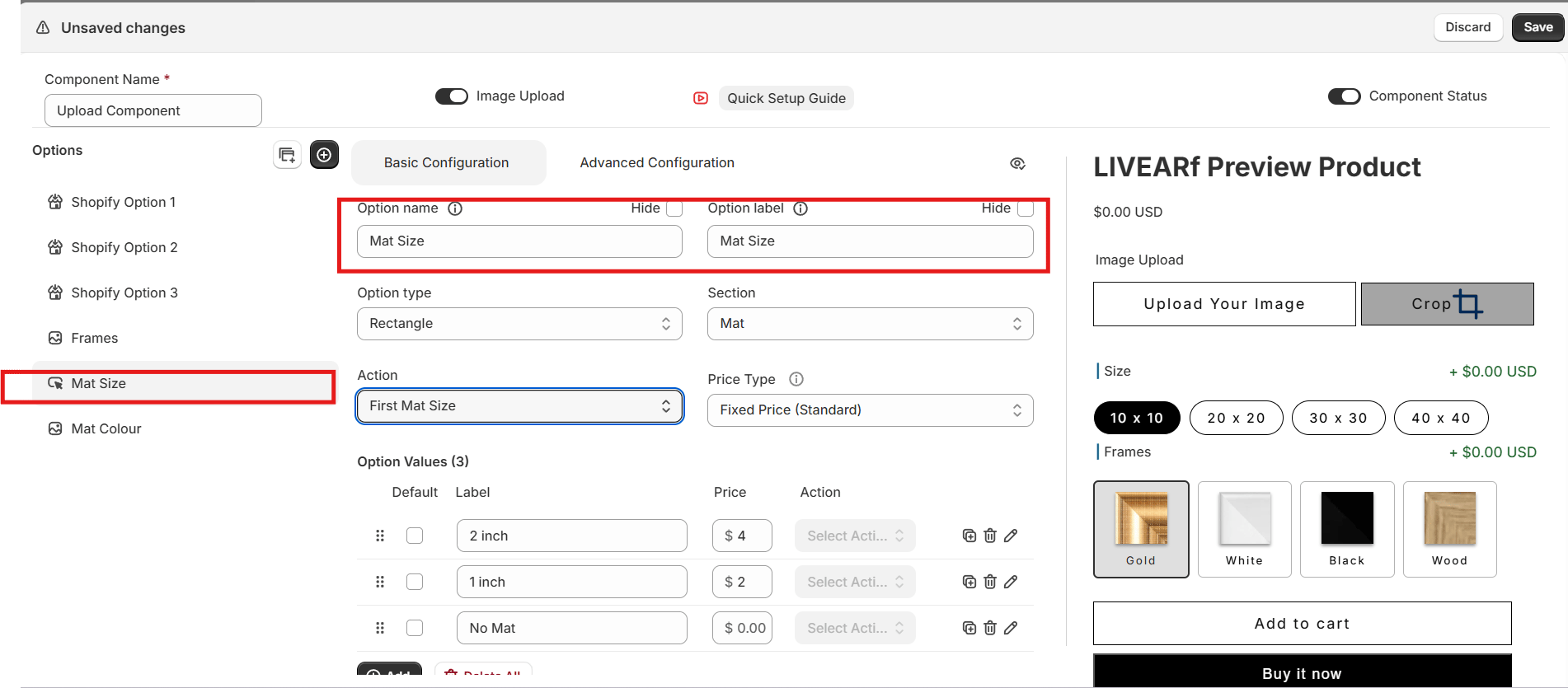1568x688 pixels.
Task: Open the Section Mat dropdown
Action: tap(871, 324)
